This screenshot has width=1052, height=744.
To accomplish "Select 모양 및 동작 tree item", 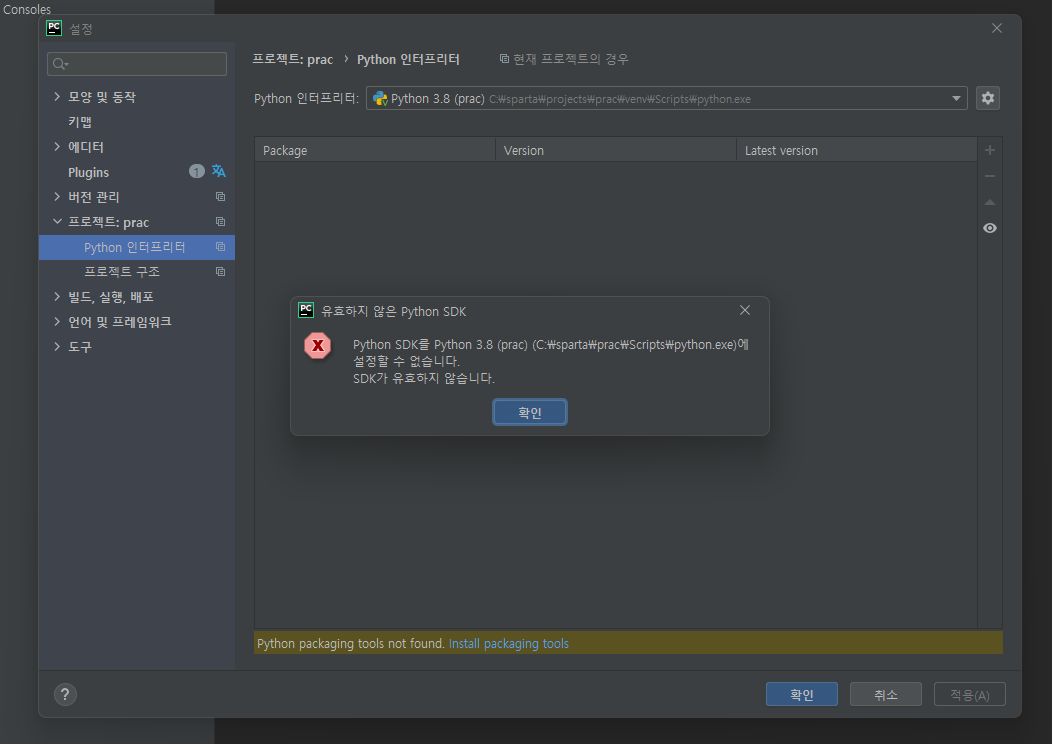I will (x=102, y=97).
